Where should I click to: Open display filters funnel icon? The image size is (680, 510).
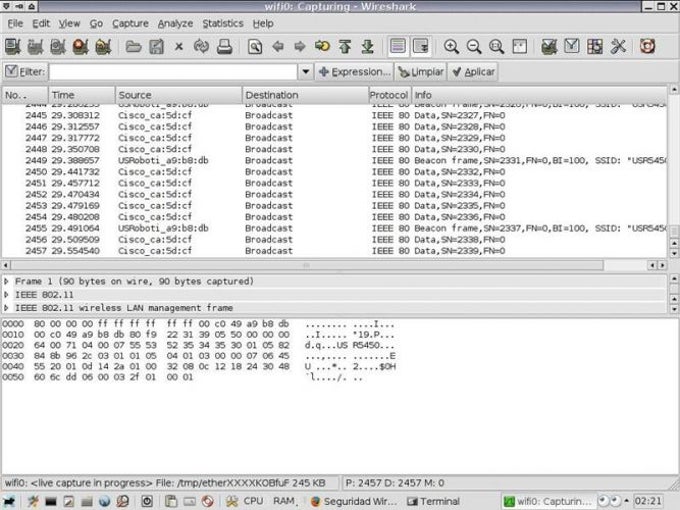click(572, 46)
